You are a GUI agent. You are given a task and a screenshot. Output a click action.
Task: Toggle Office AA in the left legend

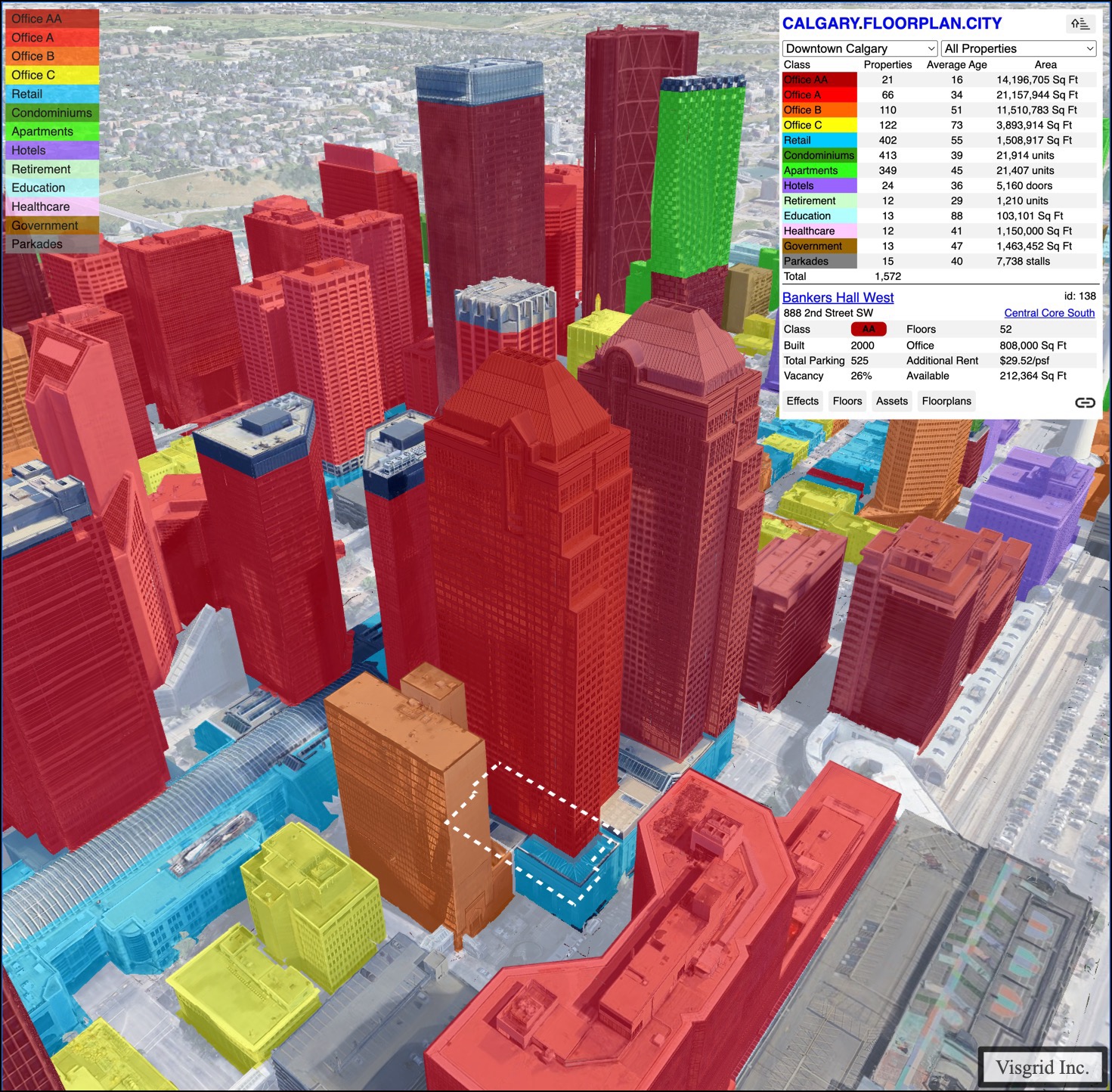pyautogui.click(x=51, y=19)
